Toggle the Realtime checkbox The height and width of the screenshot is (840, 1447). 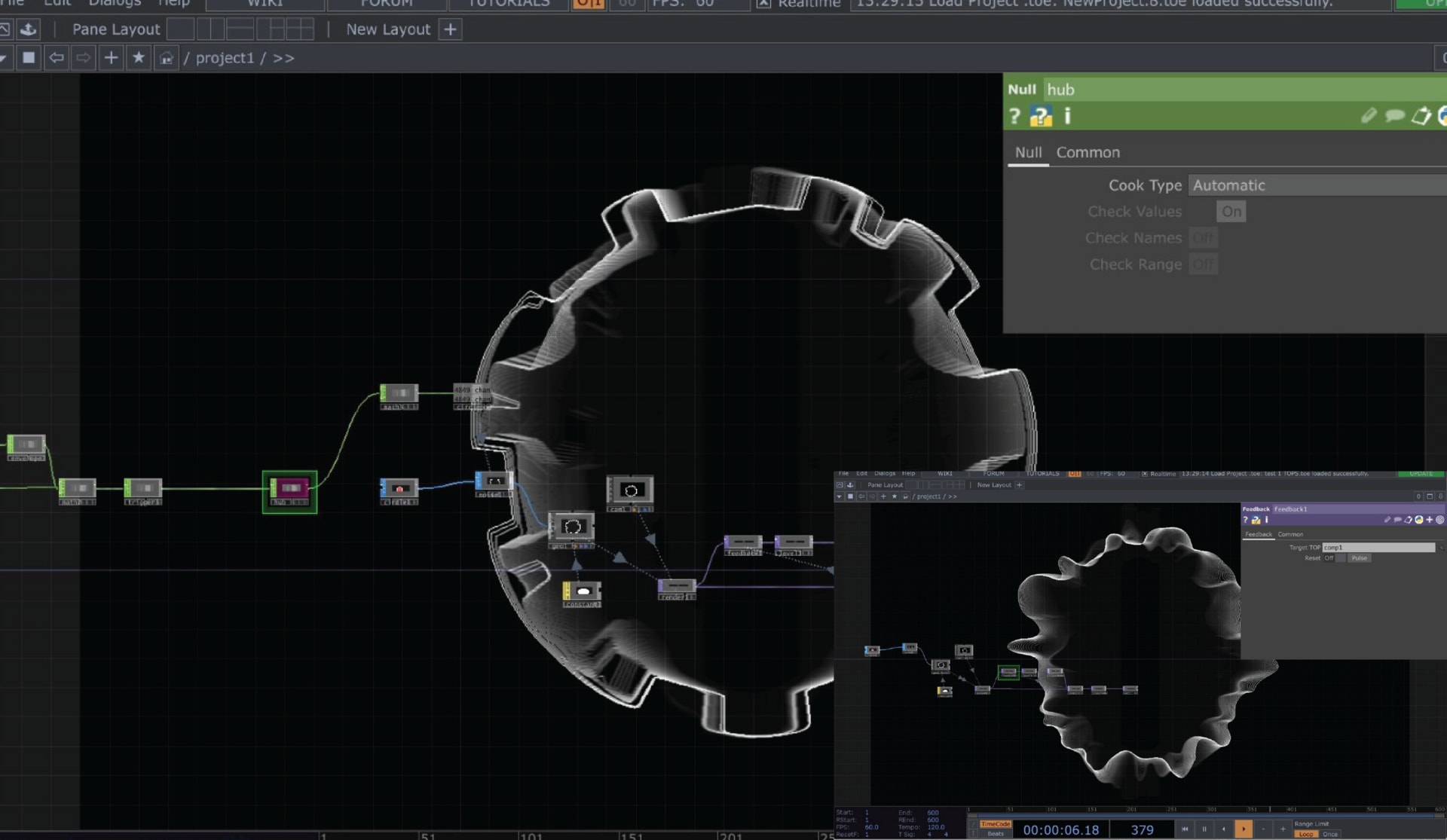coord(763,4)
